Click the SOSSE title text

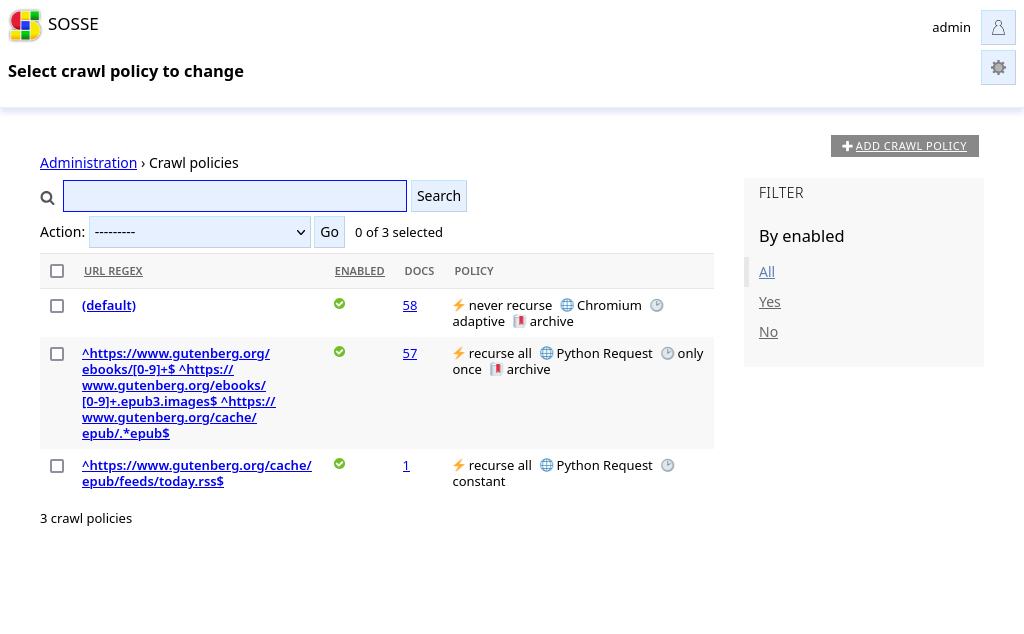(73, 24)
